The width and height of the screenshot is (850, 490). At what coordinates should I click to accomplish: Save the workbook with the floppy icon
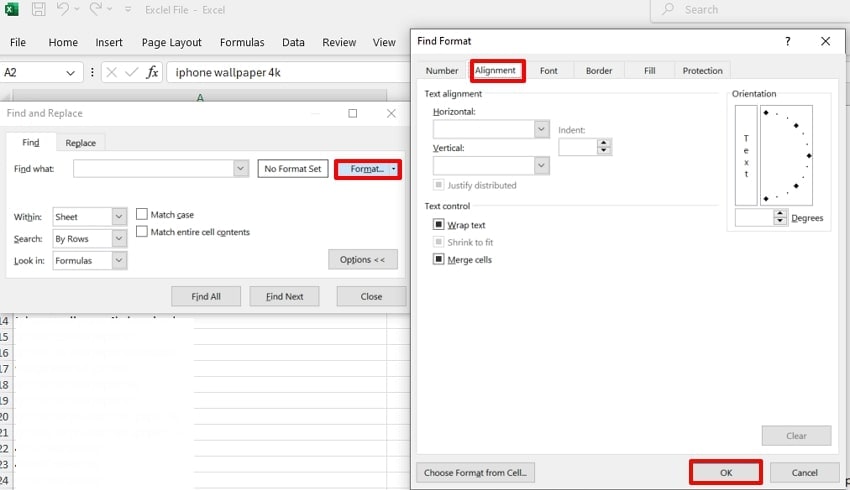38,9
